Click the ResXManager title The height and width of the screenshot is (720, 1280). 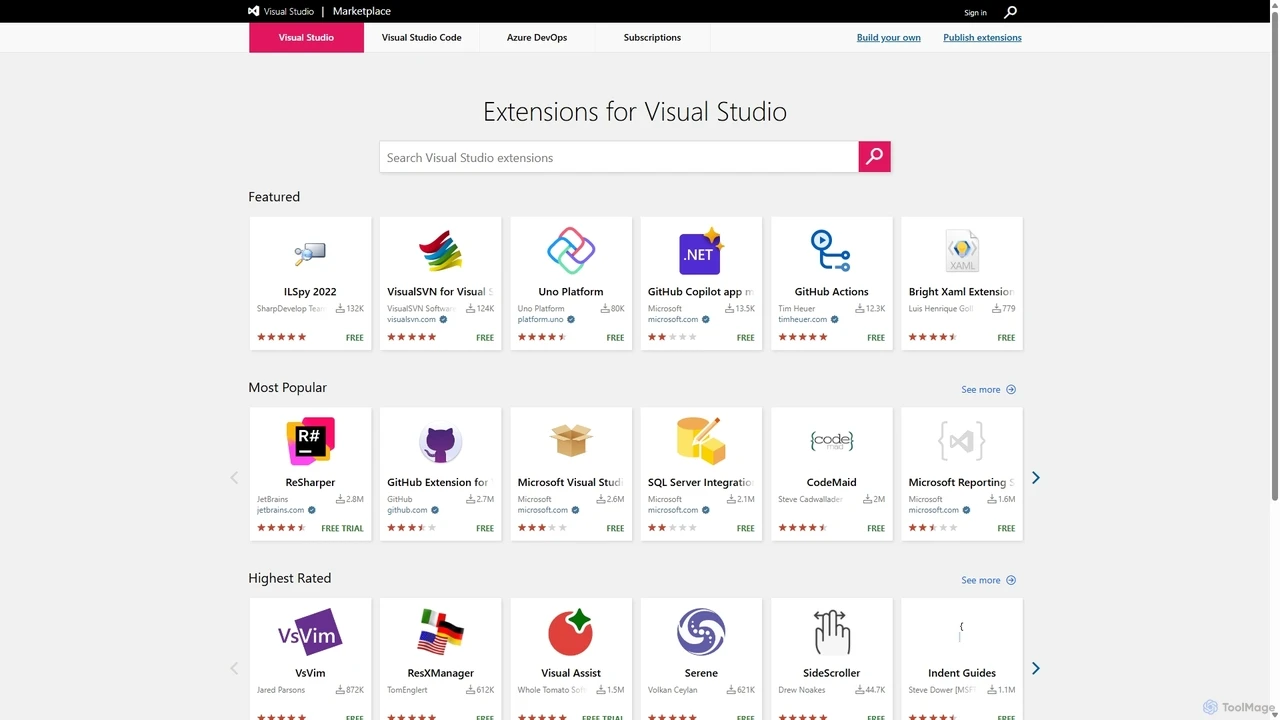(x=440, y=673)
